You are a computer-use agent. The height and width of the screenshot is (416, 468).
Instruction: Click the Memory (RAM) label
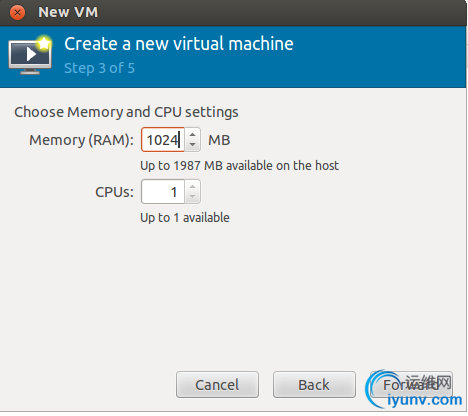(x=81, y=140)
